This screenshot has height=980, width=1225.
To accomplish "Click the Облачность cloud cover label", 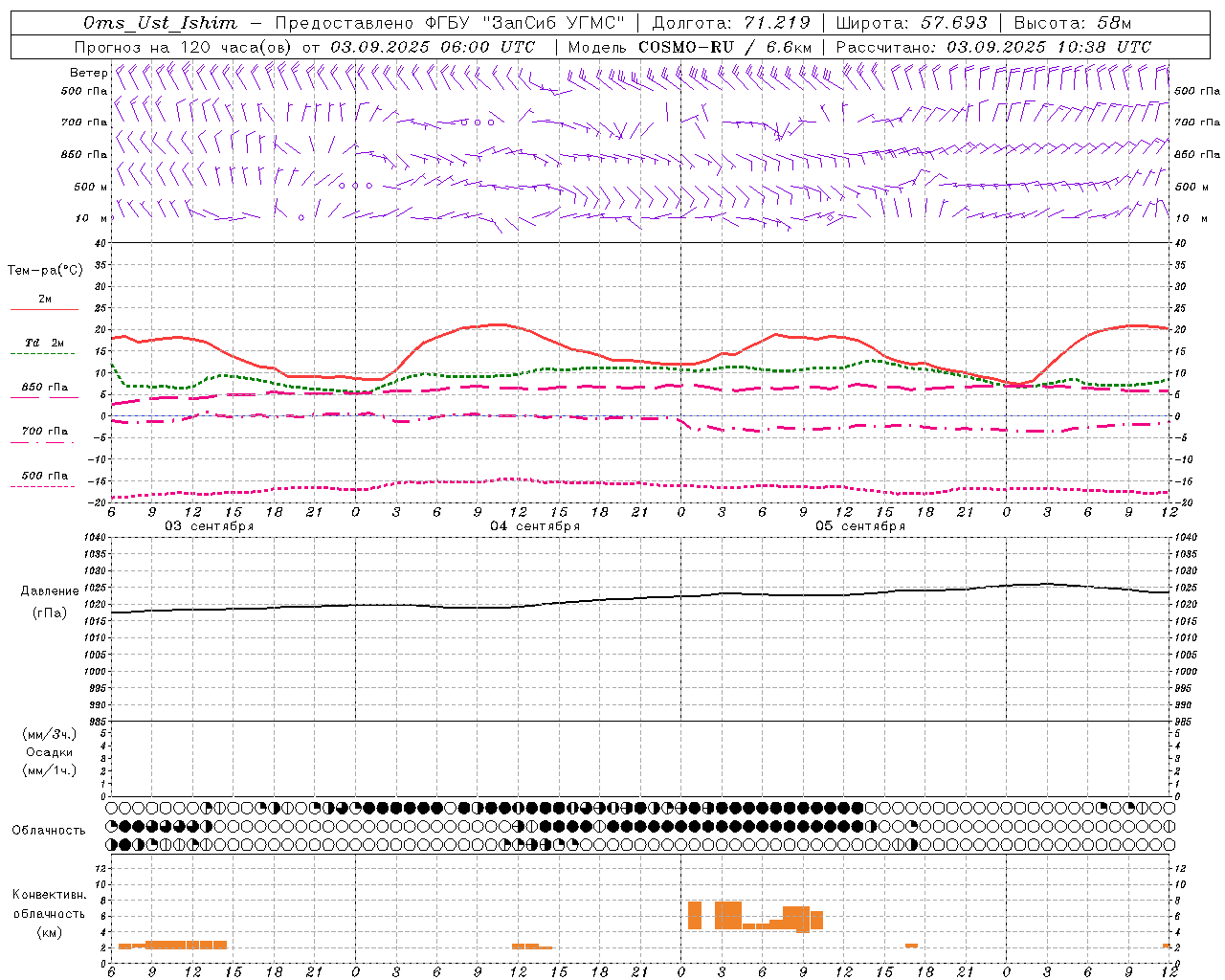I will (49, 831).
